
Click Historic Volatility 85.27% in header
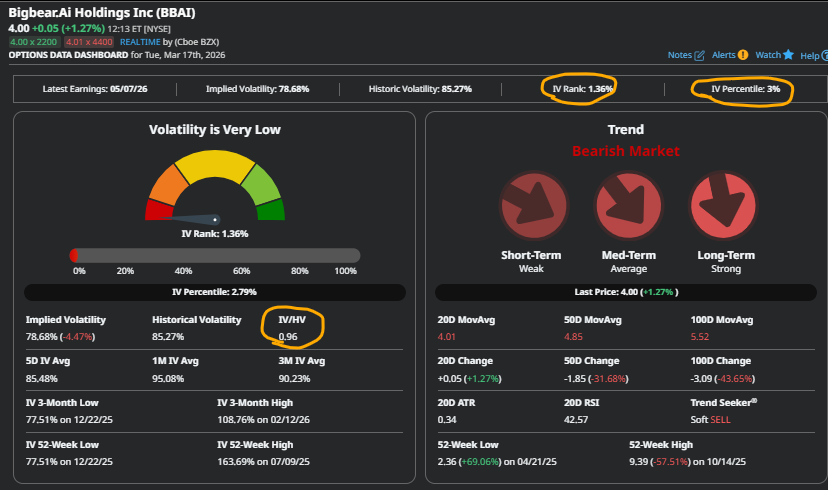(x=420, y=89)
